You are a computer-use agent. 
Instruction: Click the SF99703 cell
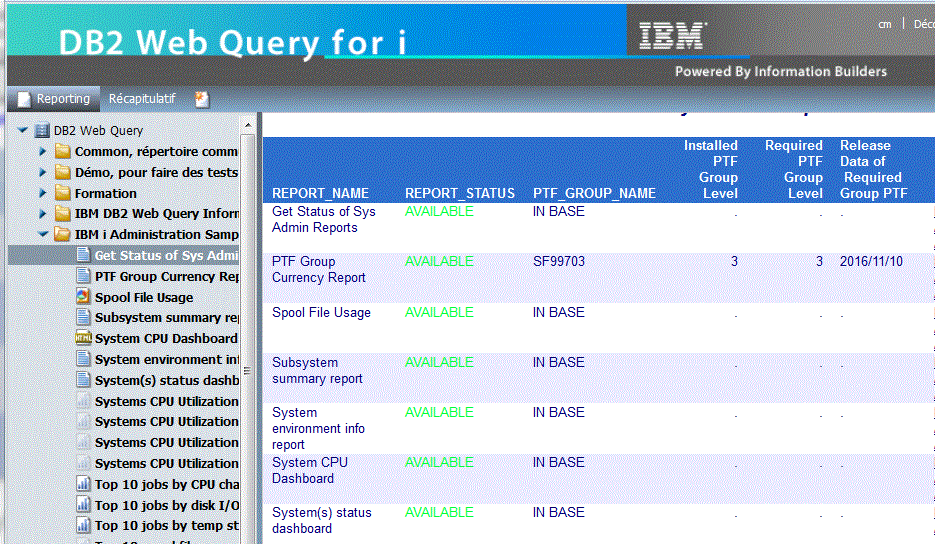[559, 261]
